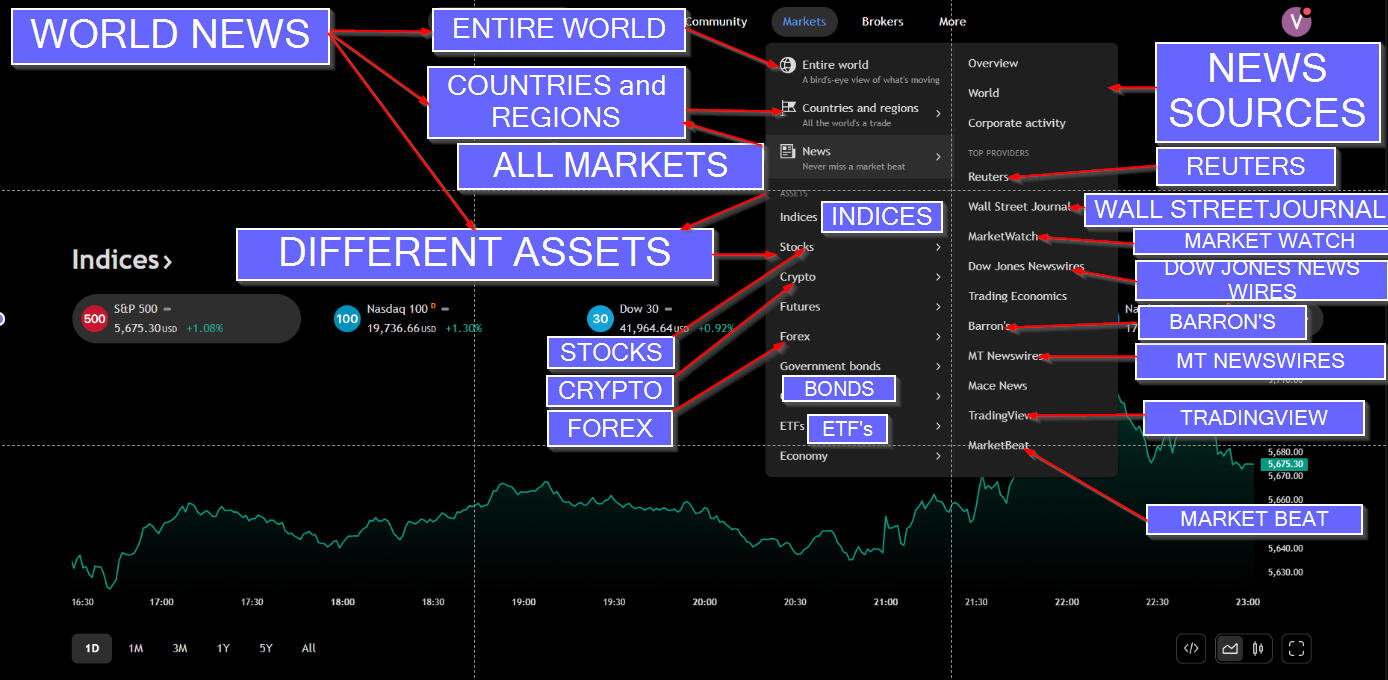This screenshot has height=680, width=1388.
Task: Expand the Futures submenu arrow
Action: (x=937, y=307)
